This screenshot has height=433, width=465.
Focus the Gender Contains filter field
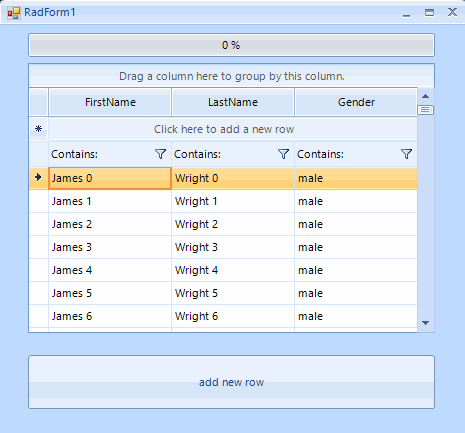coord(348,154)
